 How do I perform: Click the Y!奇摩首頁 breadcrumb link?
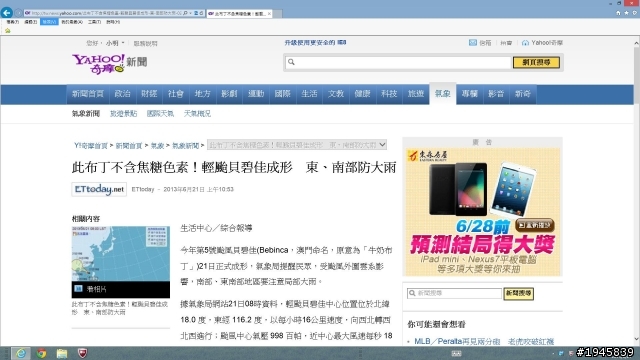(91, 145)
